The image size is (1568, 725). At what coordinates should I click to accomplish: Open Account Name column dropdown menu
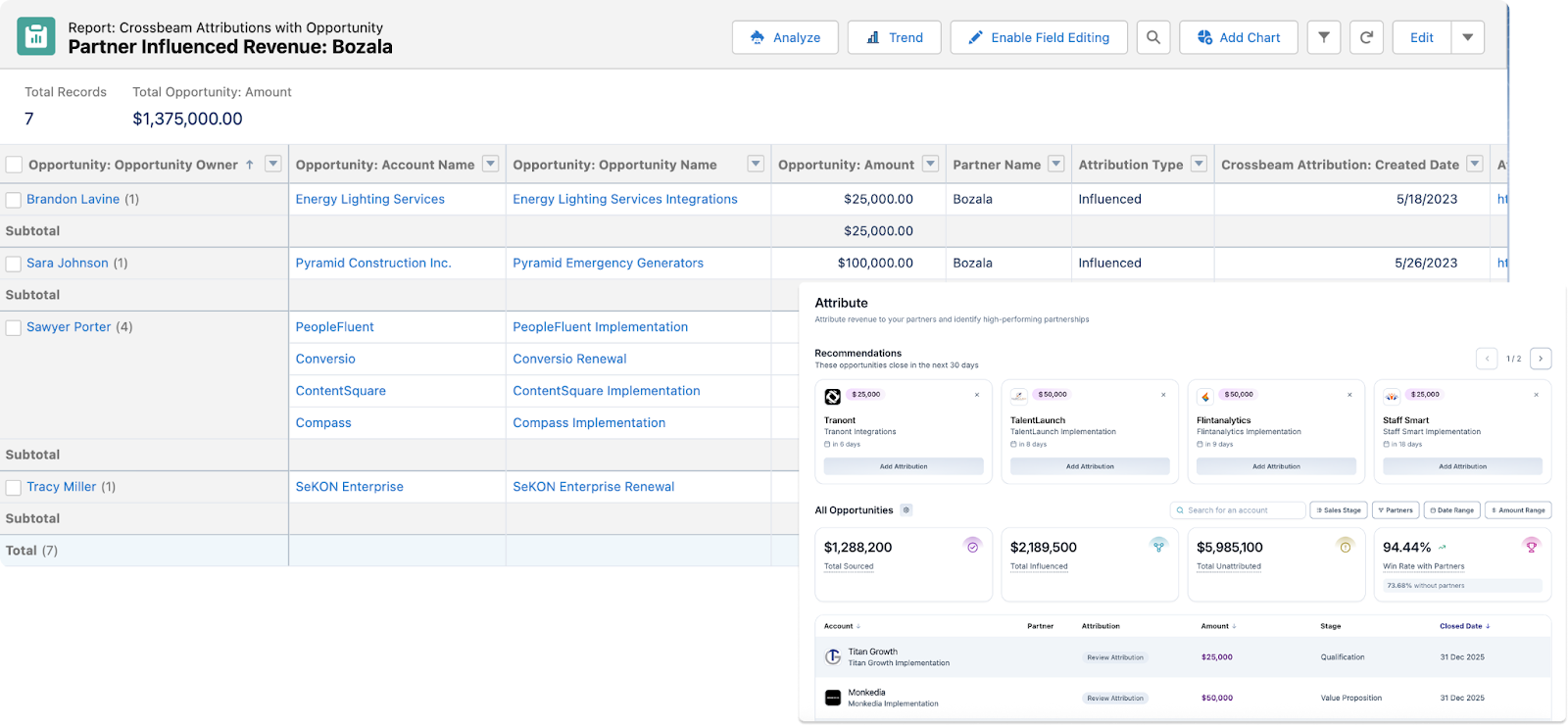tap(491, 164)
